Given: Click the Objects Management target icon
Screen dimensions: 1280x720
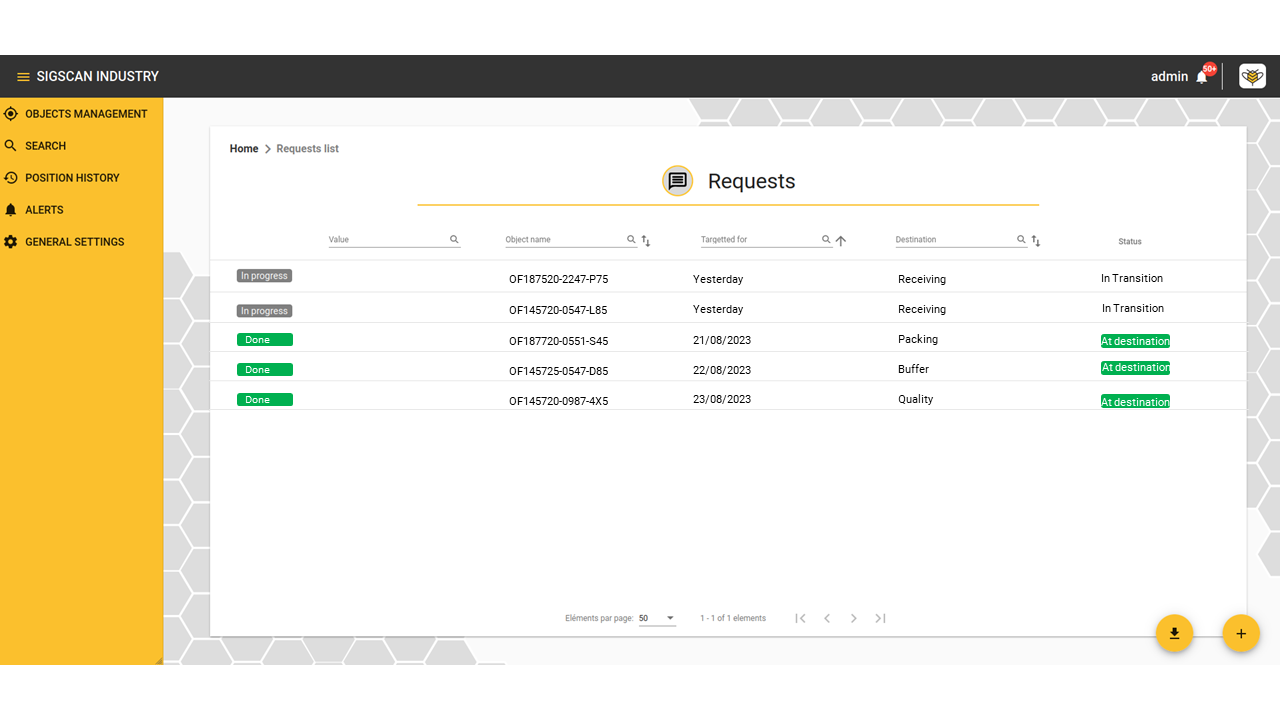Looking at the screenshot, I should coord(11,114).
